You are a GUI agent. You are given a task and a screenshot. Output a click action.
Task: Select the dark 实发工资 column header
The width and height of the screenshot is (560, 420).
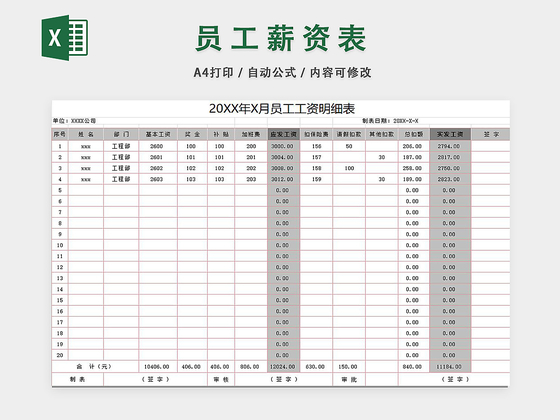450,134
